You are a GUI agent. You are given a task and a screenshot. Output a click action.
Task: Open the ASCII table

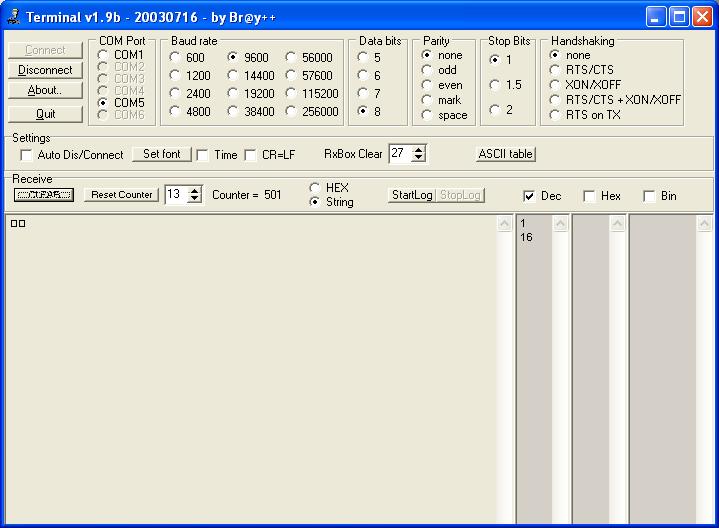coord(506,154)
